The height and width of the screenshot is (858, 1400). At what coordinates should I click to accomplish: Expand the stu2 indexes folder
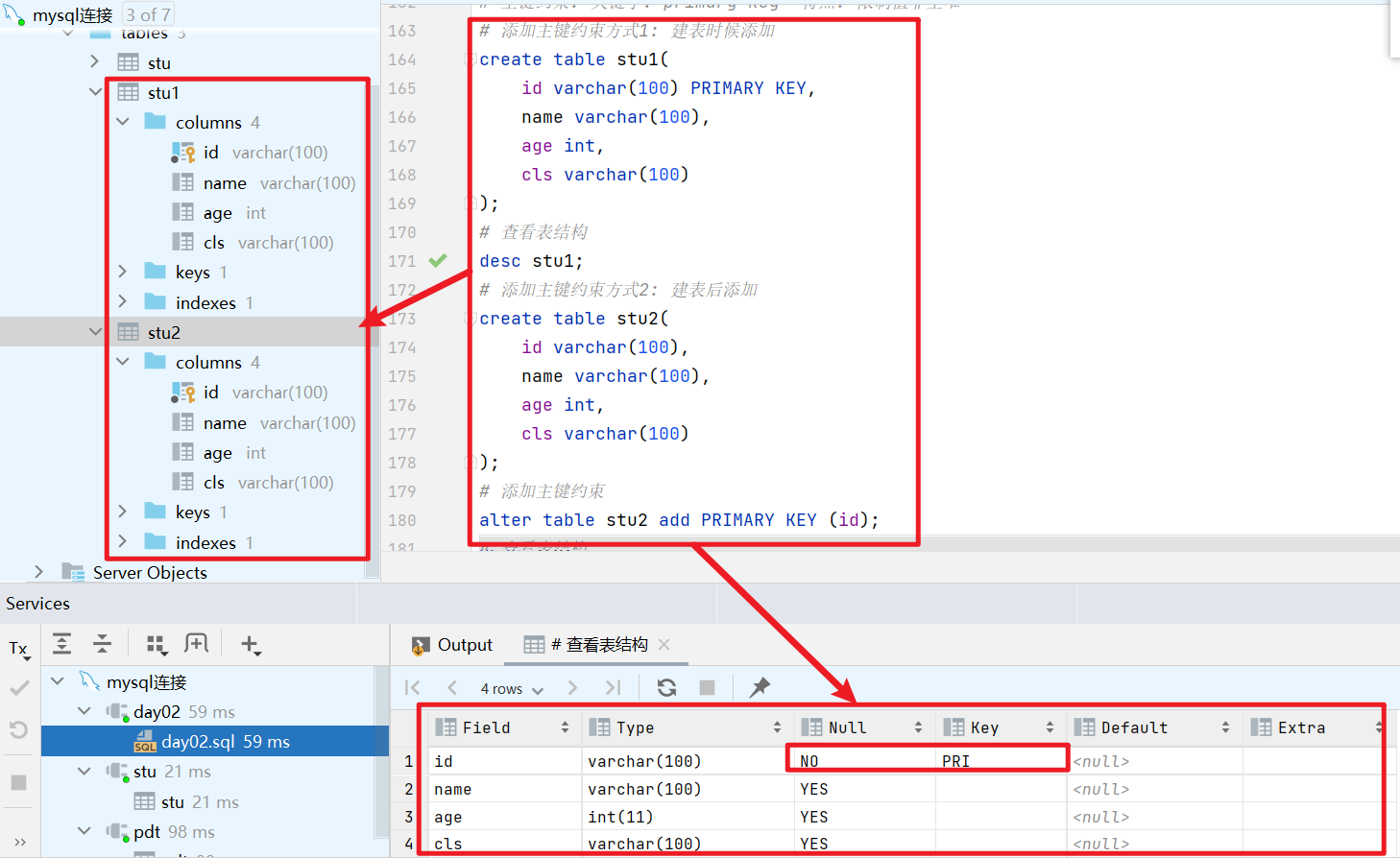coord(122,541)
